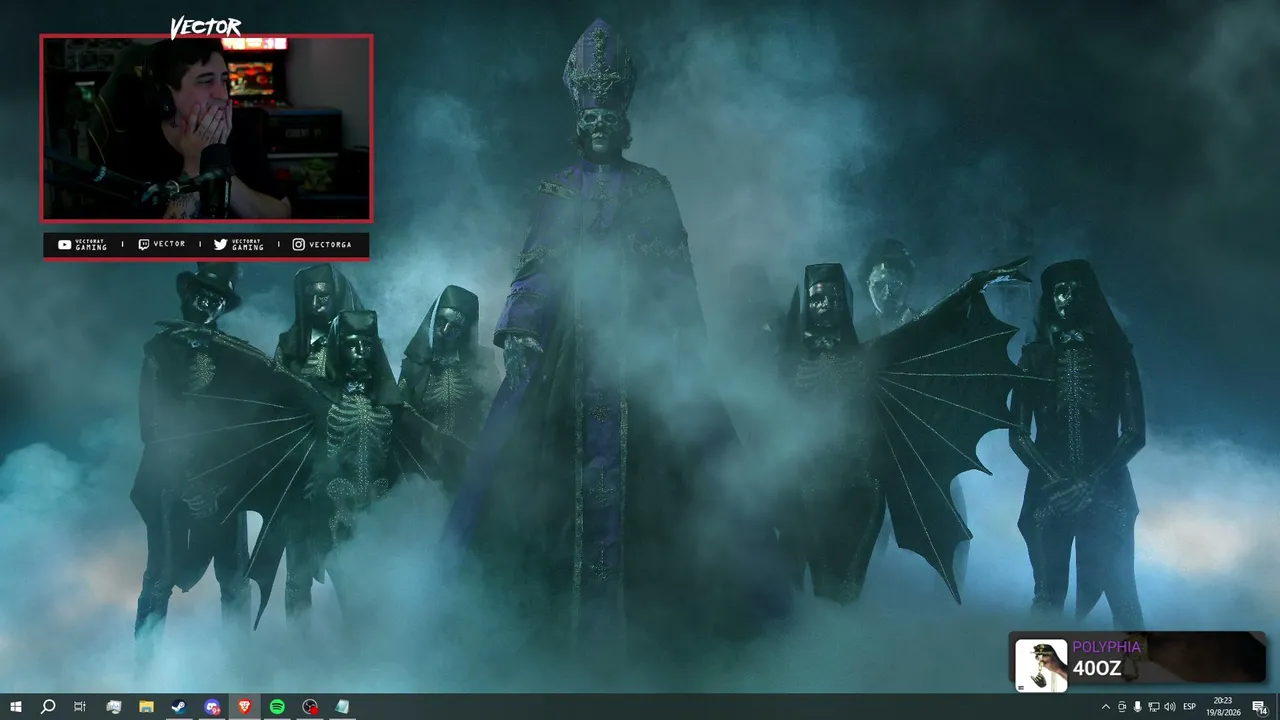Click the VECTOR logo above webcam
The image size is (1280, 720).
(x=205, y=27)
